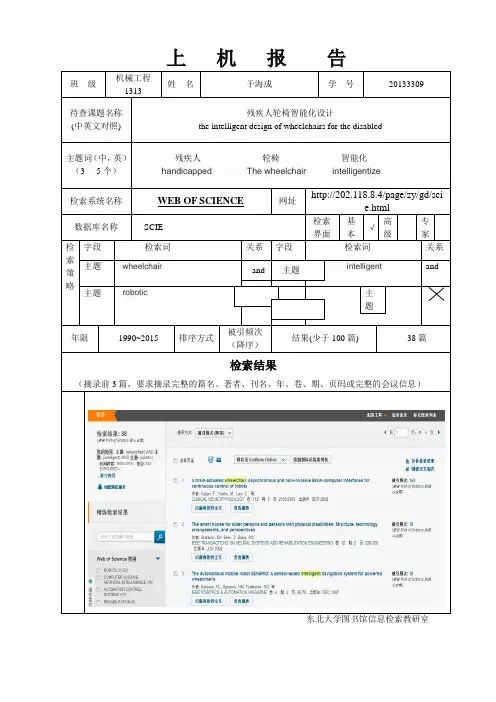This screenshot has width=496, height=702.
Task: Open 标记结果列表 in the top bar
Action: click(424, 415)
